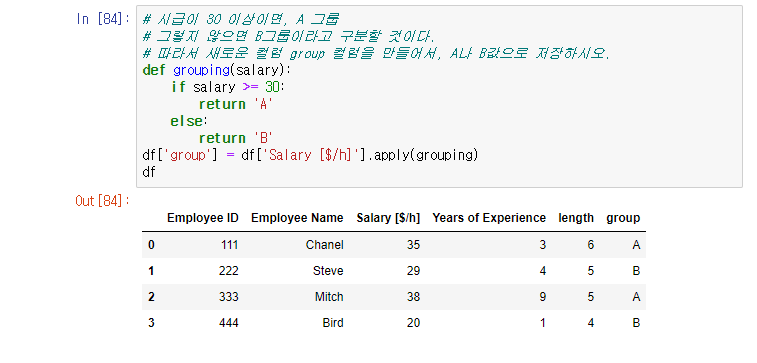
Task: Click the Salary [$/h] column header
Action: (x=388, y=218)
